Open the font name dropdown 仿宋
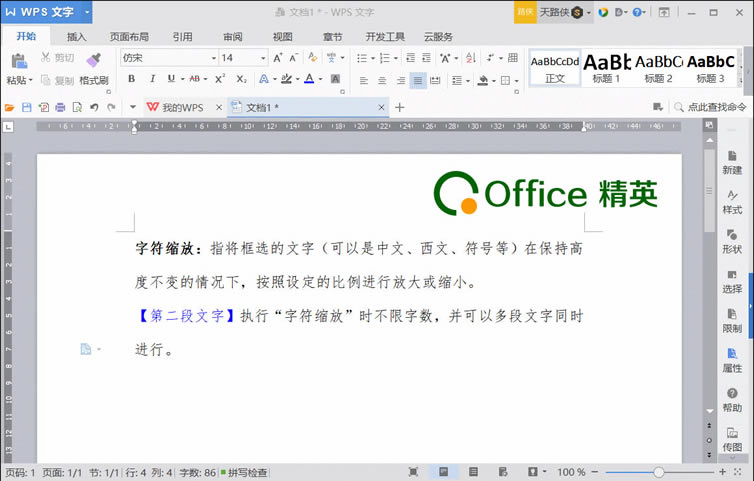This screenshot has width=754, height=481. 214,58
